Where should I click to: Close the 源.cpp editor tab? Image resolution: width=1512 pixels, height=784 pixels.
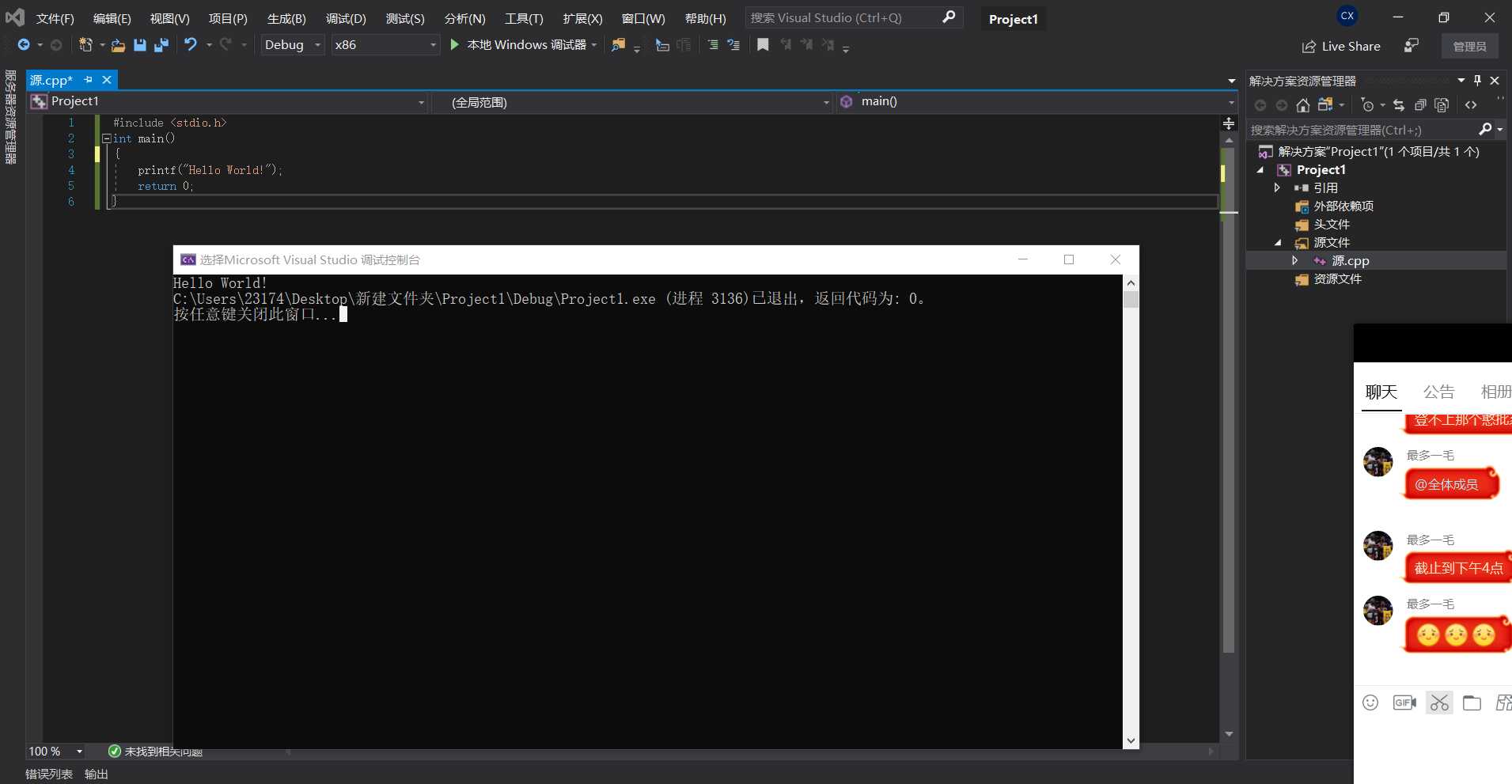coord(107,80)
